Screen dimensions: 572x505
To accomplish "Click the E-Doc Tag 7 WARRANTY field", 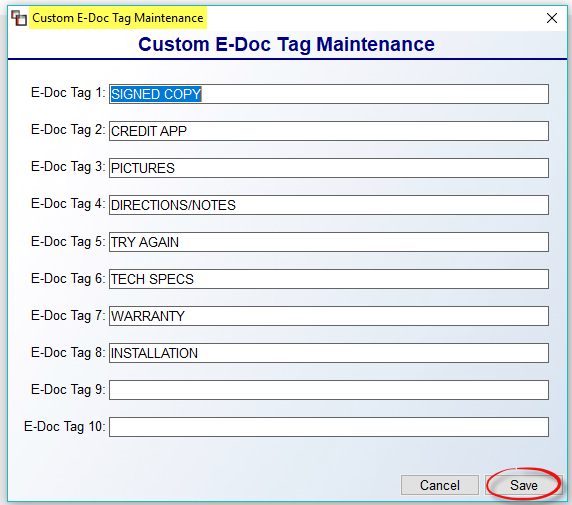I will (329, 316).
